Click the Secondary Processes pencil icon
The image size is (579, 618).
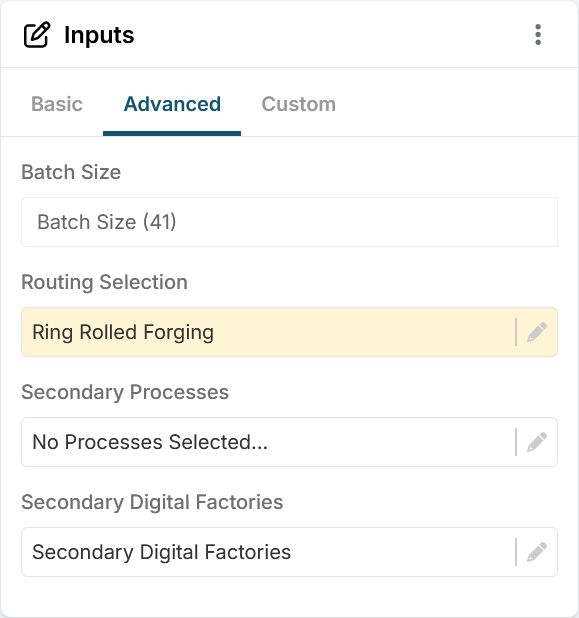coord(537,442)
